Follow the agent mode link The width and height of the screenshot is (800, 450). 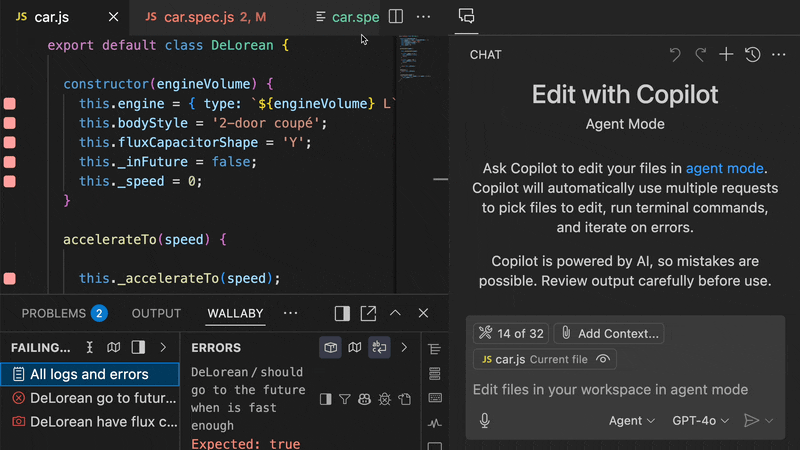(724, 168)
